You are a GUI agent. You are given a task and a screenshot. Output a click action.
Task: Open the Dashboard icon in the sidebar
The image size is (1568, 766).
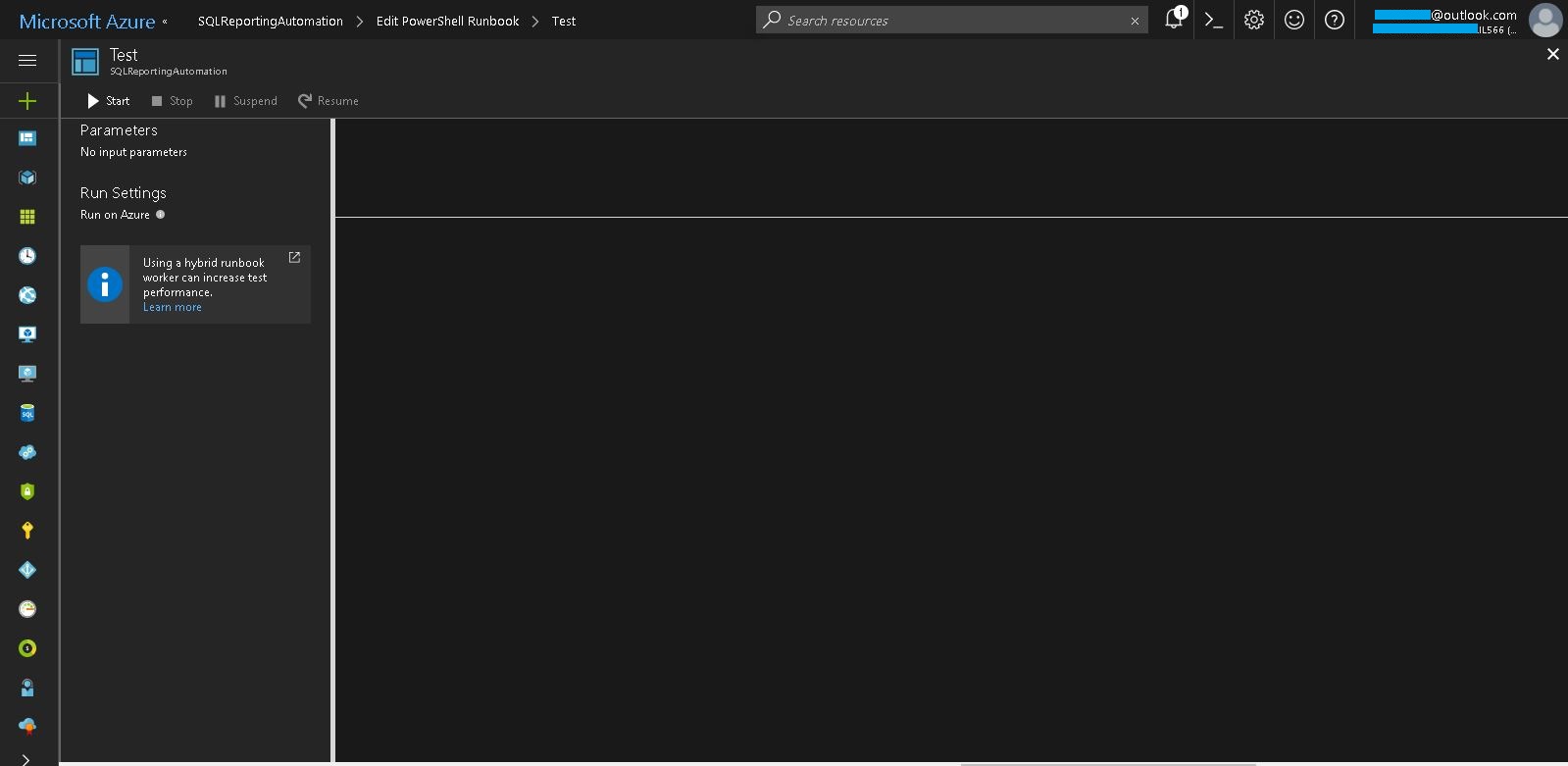pos(27,138)
